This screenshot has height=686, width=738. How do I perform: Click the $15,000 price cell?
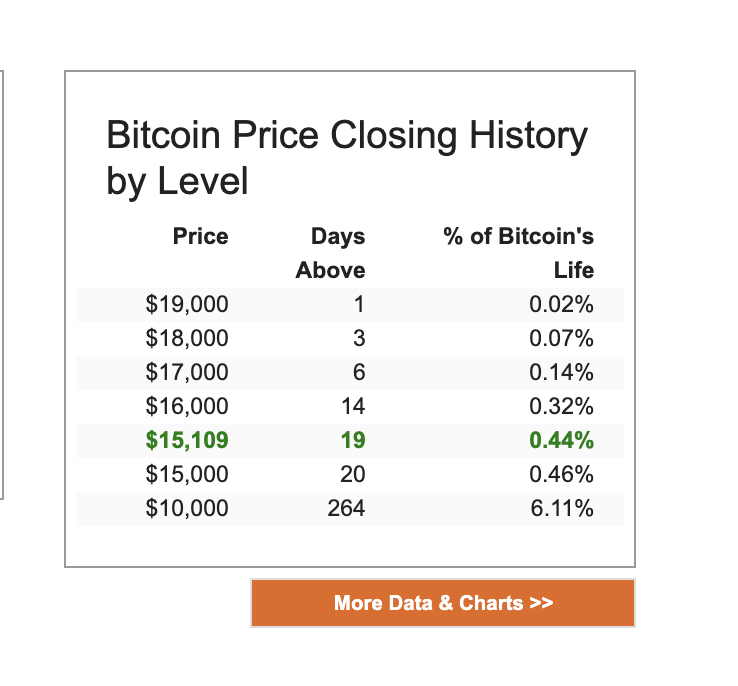click(187, 474)
